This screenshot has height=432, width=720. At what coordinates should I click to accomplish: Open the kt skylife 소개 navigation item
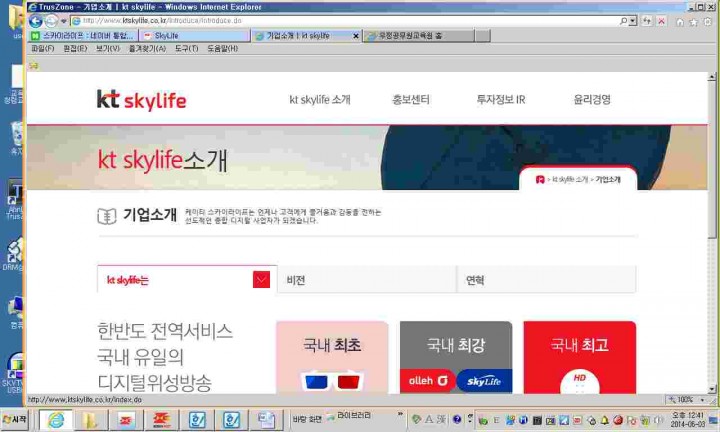point(320,100)
